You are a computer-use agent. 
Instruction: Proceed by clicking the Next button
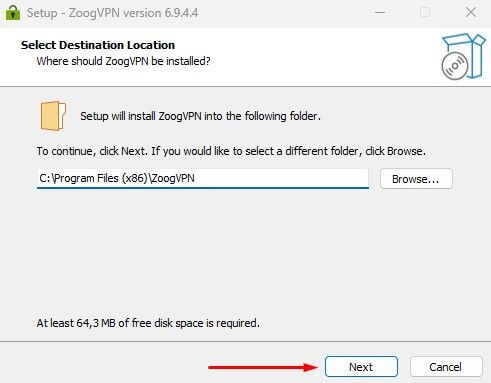[x=361, y=367]
